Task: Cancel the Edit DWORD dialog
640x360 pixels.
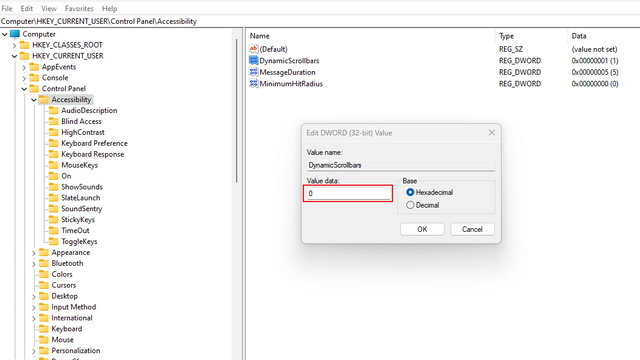Action: (472, 229)
